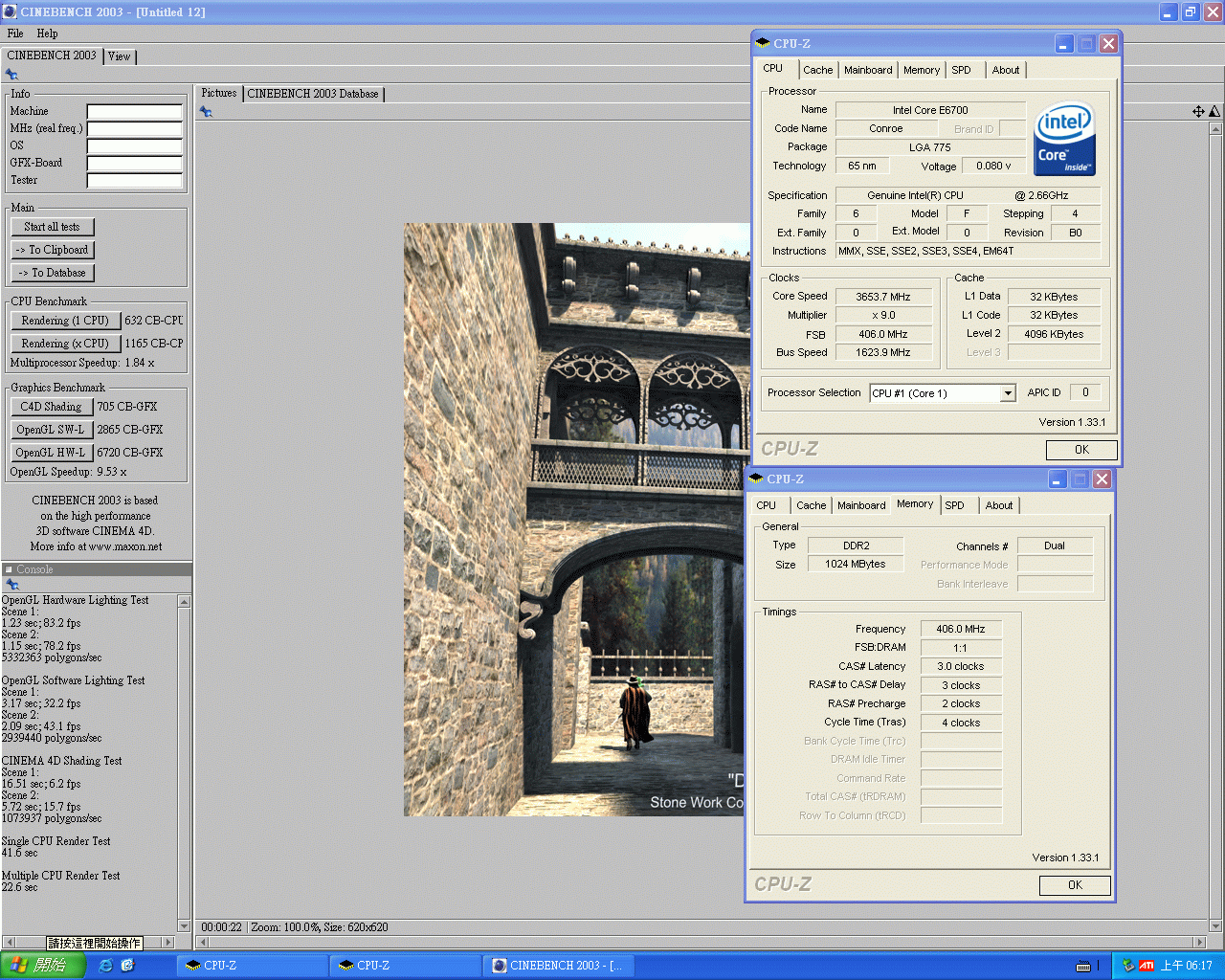Click the network tray icon beside ATI

pyautogui.click(x=1128, y=966)
